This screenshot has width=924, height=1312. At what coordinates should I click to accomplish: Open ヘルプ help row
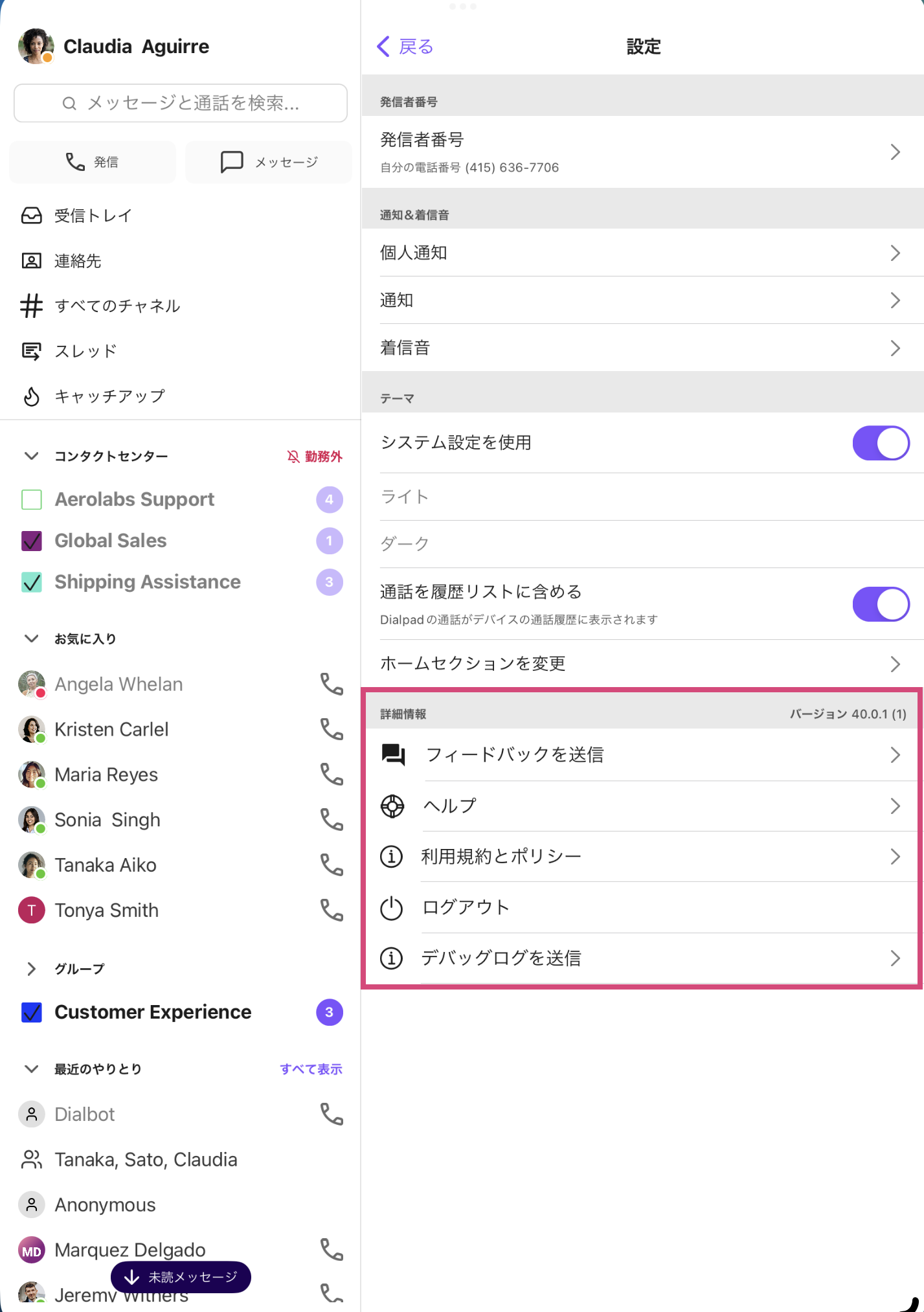click(642, 806)
